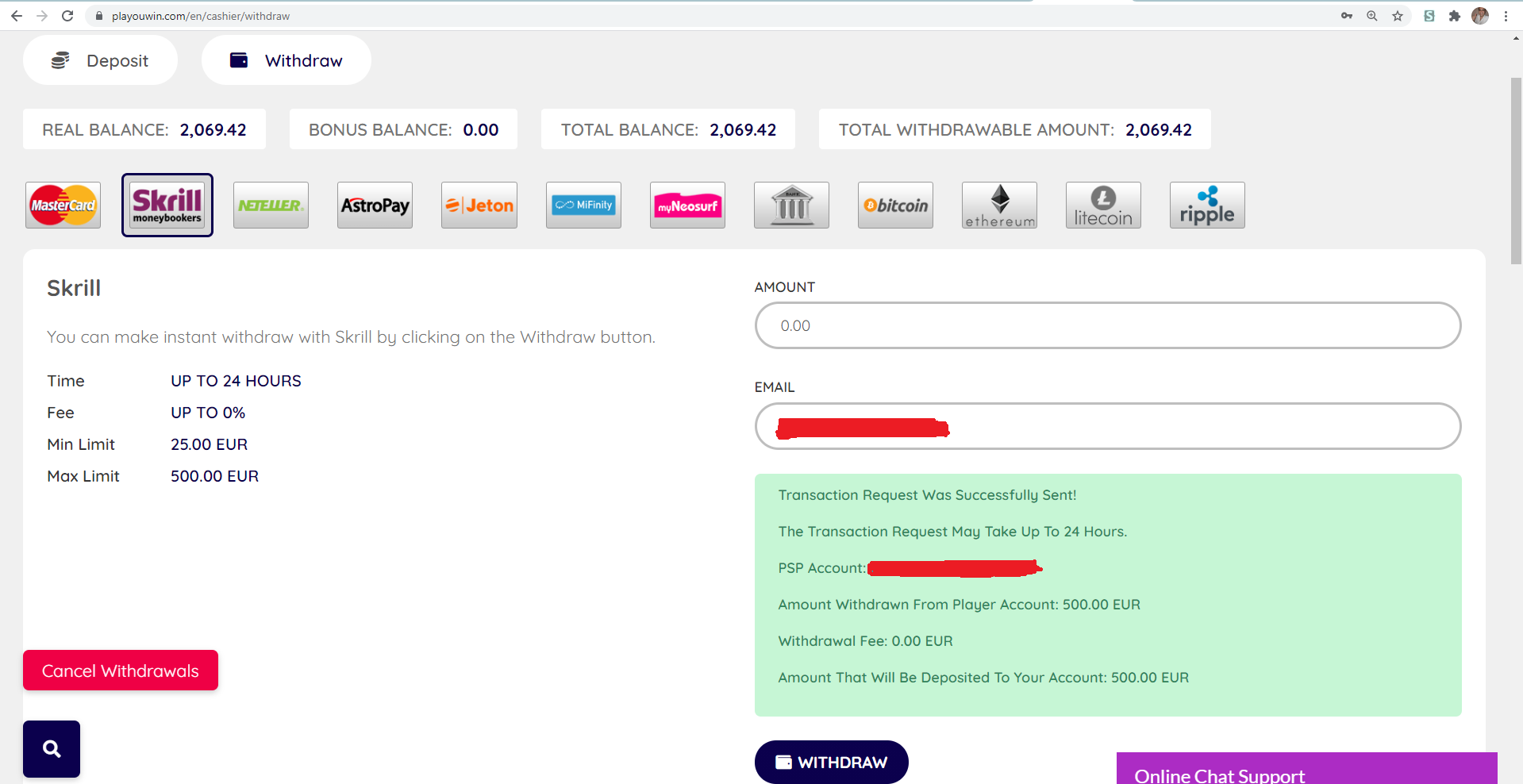
Task: Switch to the Deposit tab
Action: coord(100,60)
